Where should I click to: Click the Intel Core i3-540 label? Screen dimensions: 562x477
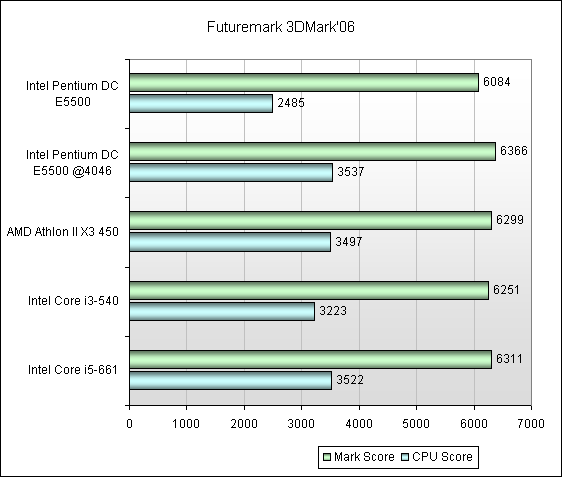point(73,300)
